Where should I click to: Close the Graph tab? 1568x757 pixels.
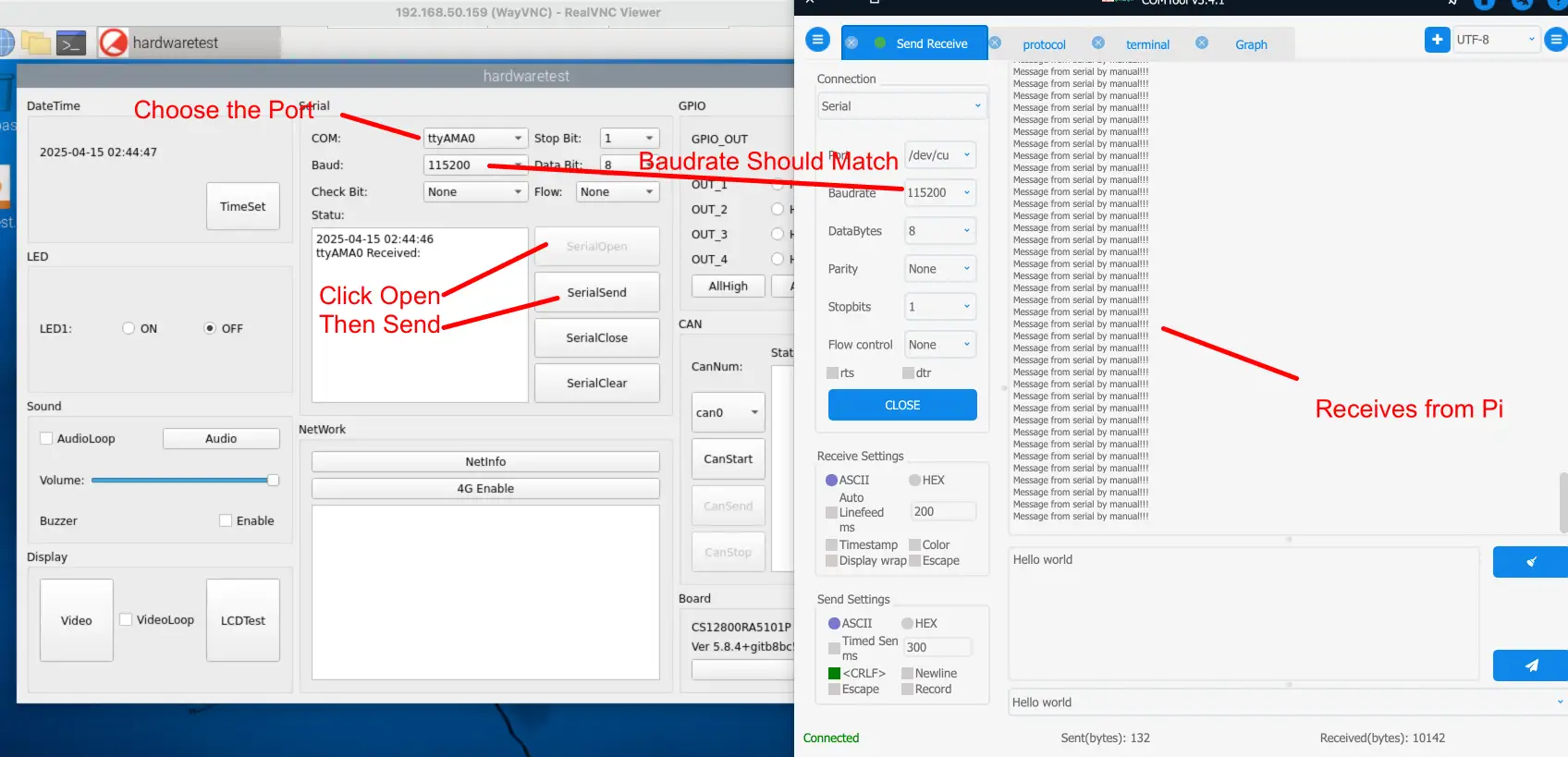pyautogui.click(x=1202, y=43)
